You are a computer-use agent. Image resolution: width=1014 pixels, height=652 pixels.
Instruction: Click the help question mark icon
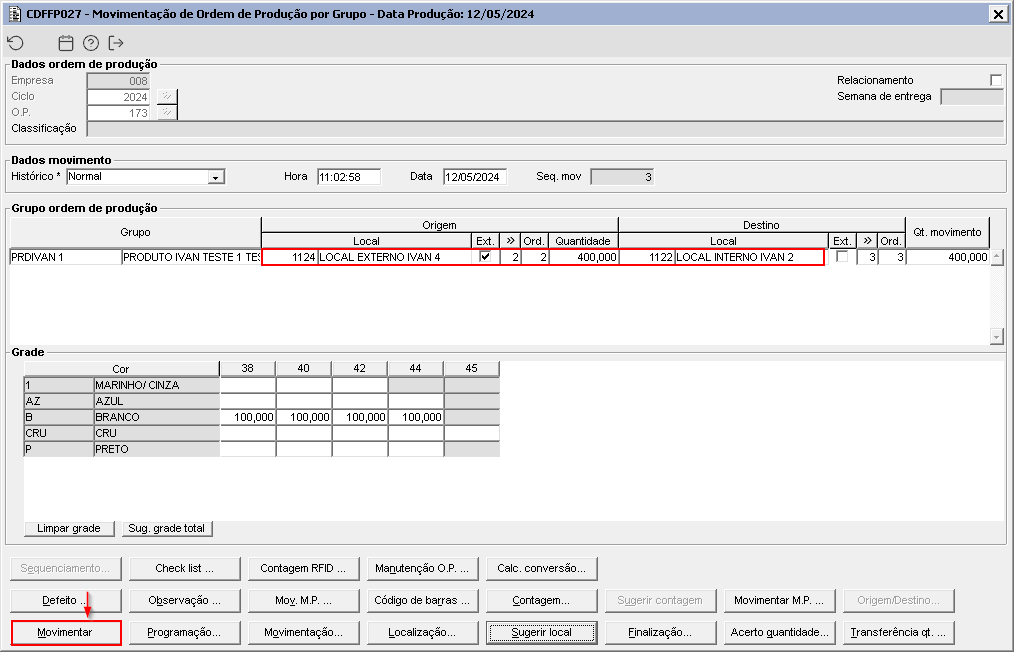(91, 43)
